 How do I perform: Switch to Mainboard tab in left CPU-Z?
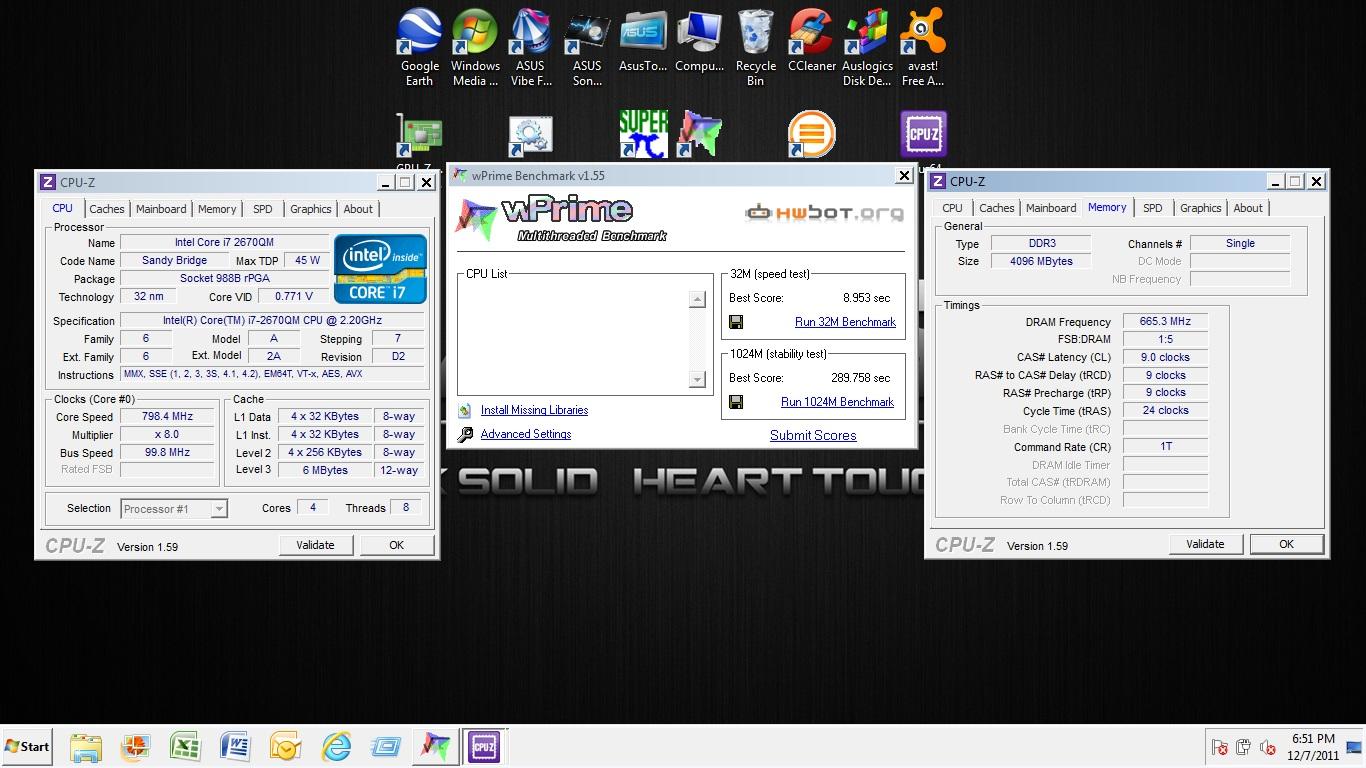pyautogui.click(x=161, y=209)
